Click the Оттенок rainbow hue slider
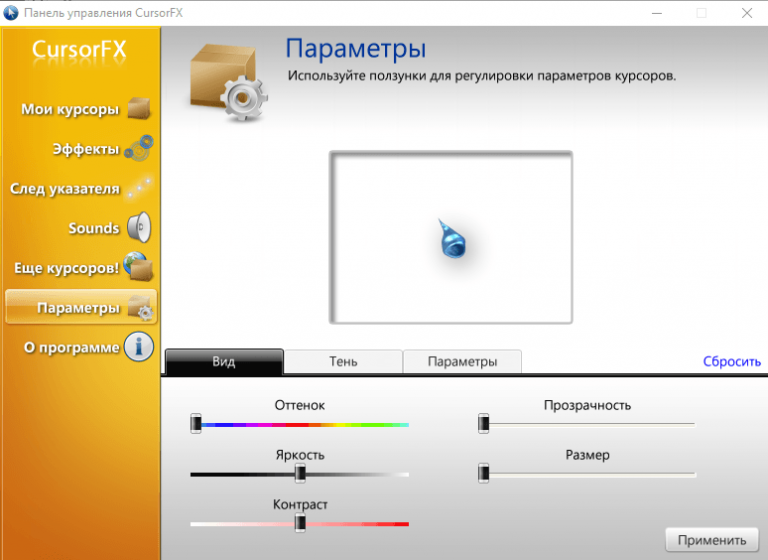 [300, 424]
